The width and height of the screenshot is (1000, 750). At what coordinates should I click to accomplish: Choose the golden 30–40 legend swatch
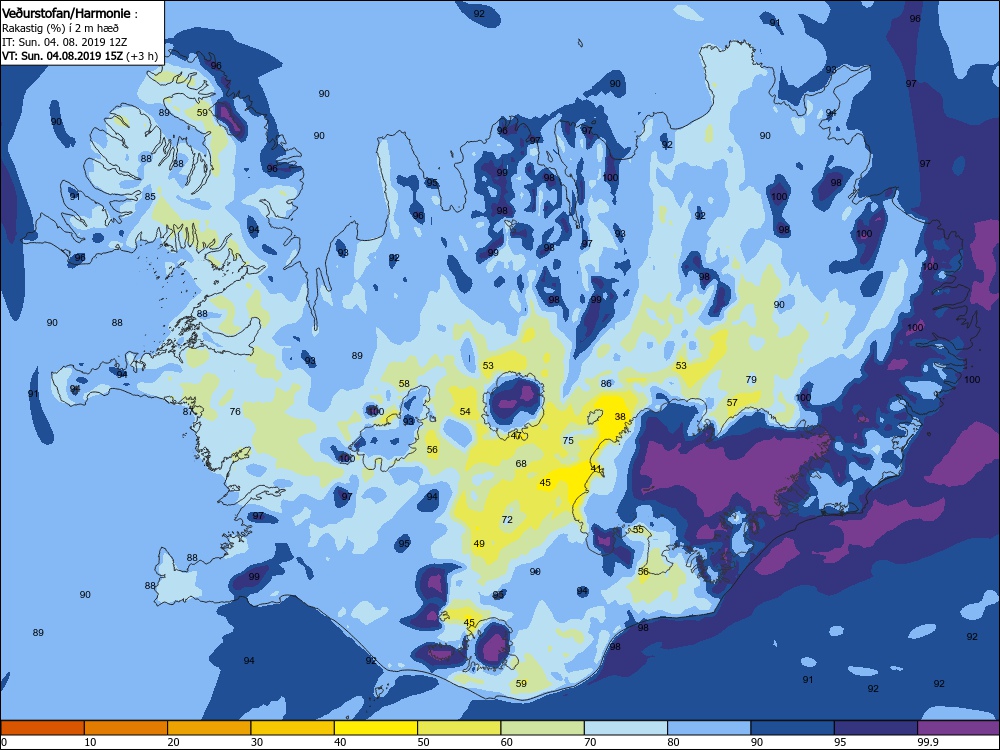293,728
